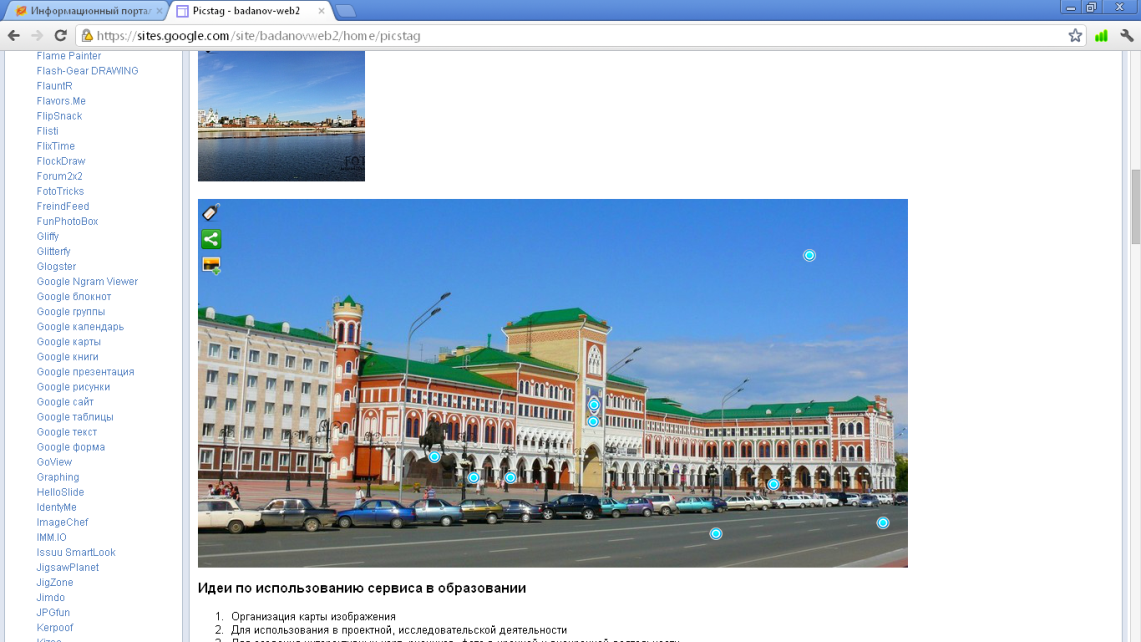Click the picture add icon on image
1141x642 pixels.
point(211,265)
